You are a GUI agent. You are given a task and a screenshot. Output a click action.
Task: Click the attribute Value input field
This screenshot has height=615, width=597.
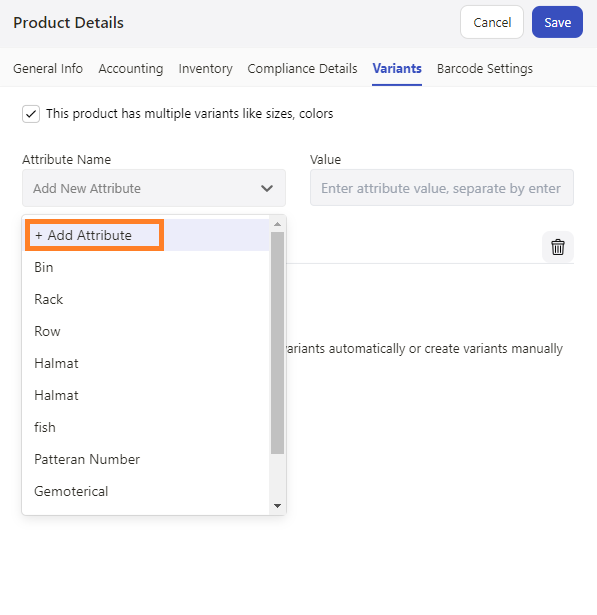(x=442, y=188)
